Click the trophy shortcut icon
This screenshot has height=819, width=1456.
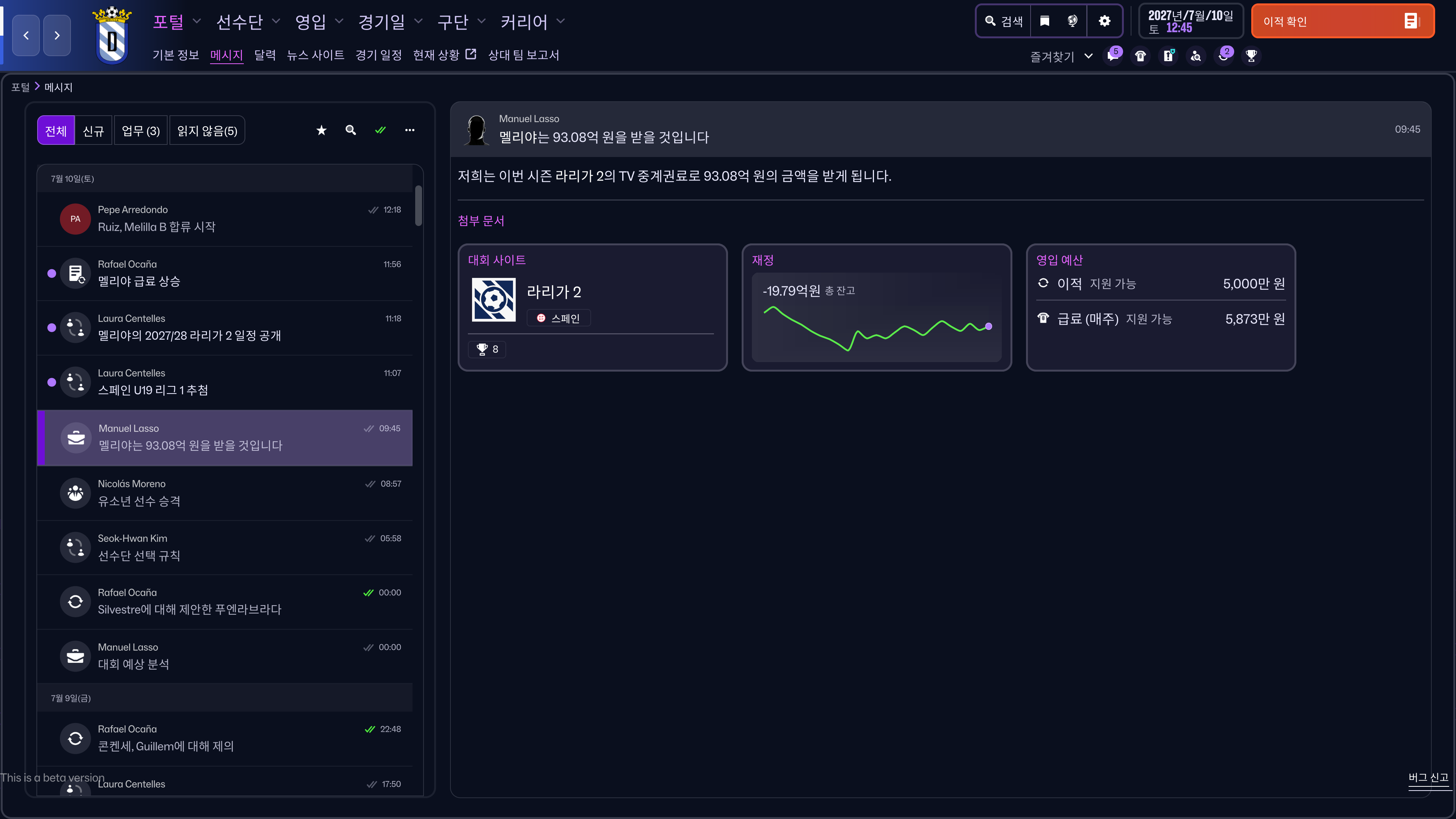point(1251,55)
